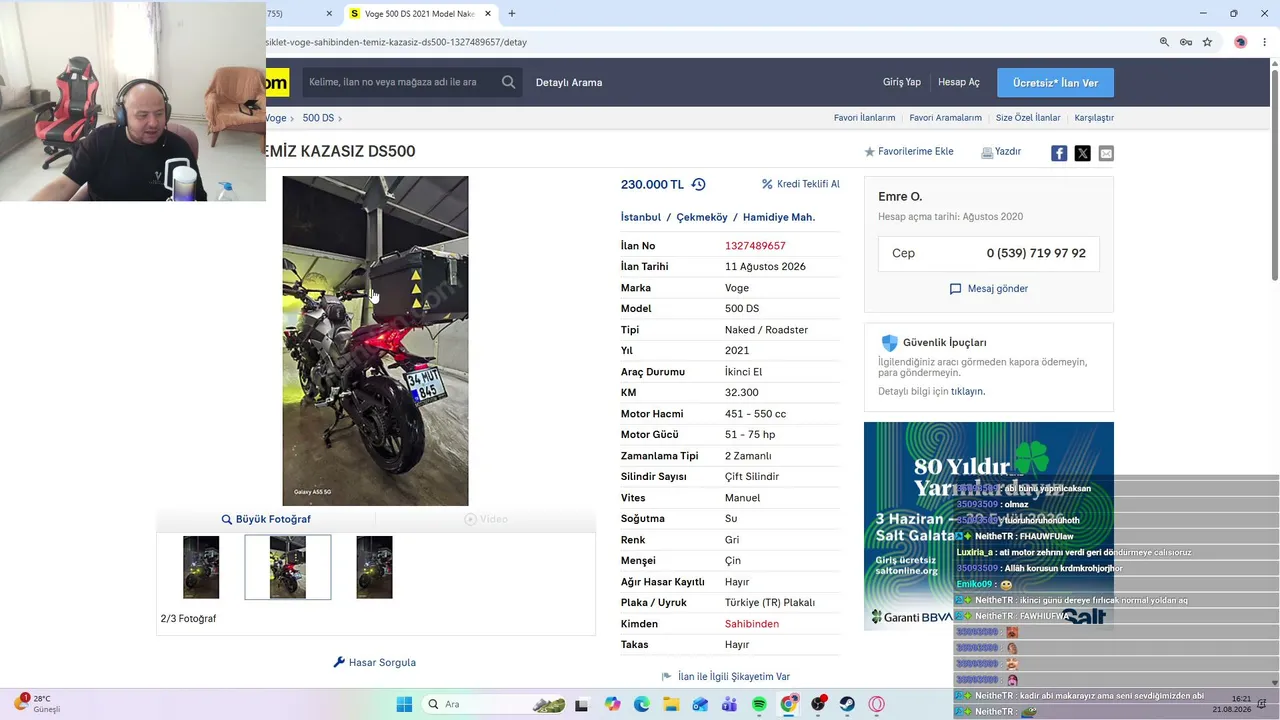Click the Mesaj gönder link
Screen dimensions: 1280x720
[x=998, y=289]
